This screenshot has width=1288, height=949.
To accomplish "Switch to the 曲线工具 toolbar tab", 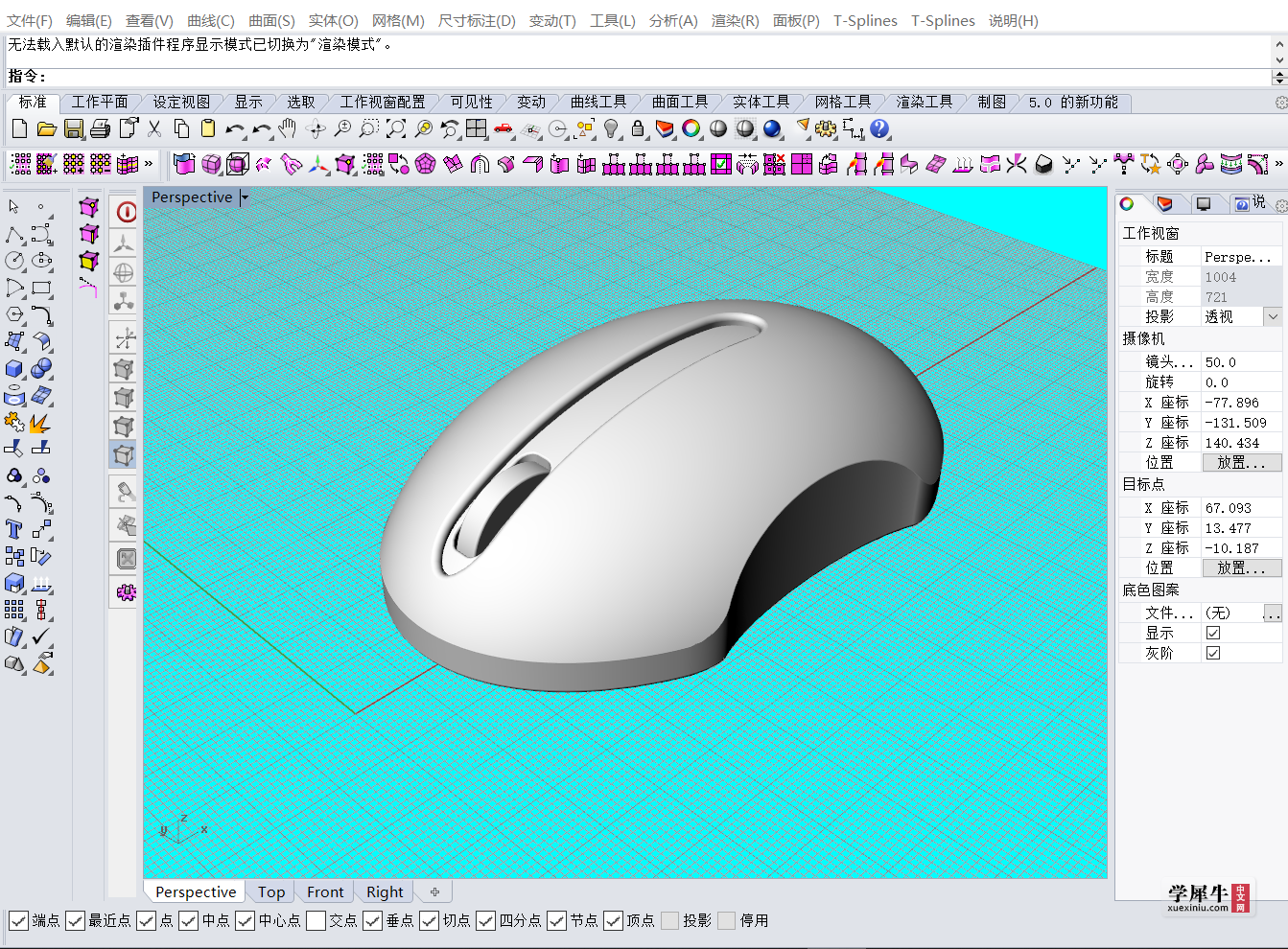I will pos(598,102).
